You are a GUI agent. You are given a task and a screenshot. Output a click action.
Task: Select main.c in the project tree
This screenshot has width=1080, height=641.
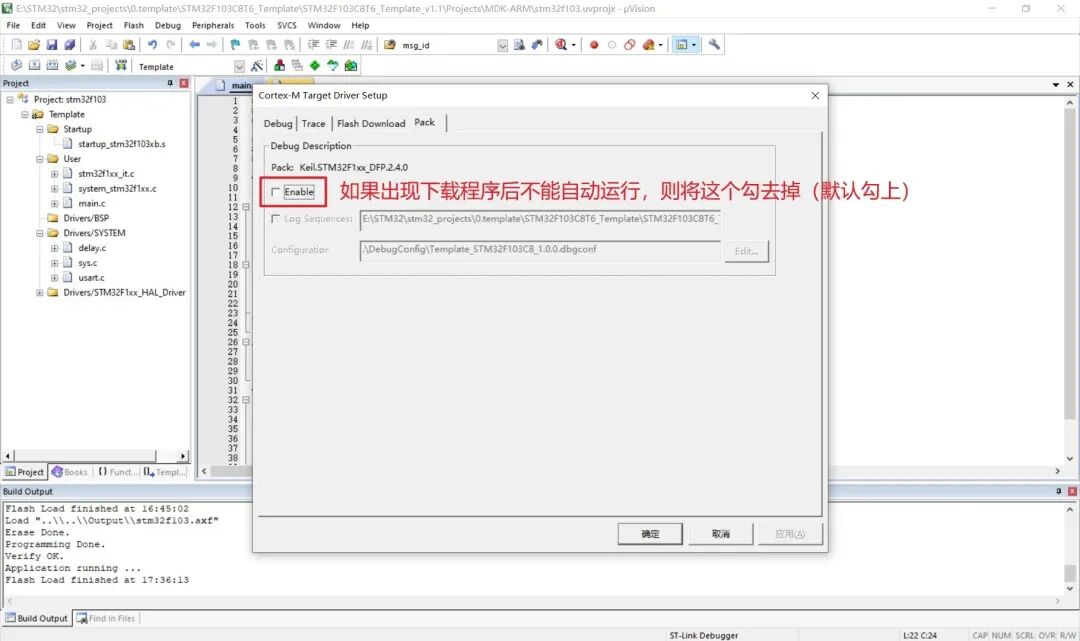pyautogui.click(x=91, y=203)
